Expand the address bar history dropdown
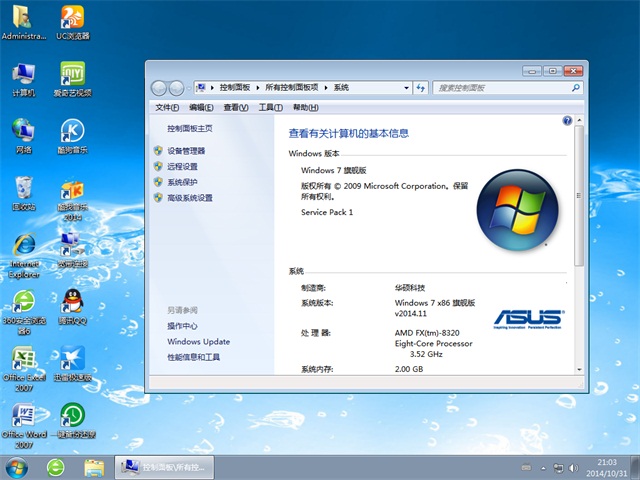This screenshot has width=640, height=480. (x=408, y=88)
